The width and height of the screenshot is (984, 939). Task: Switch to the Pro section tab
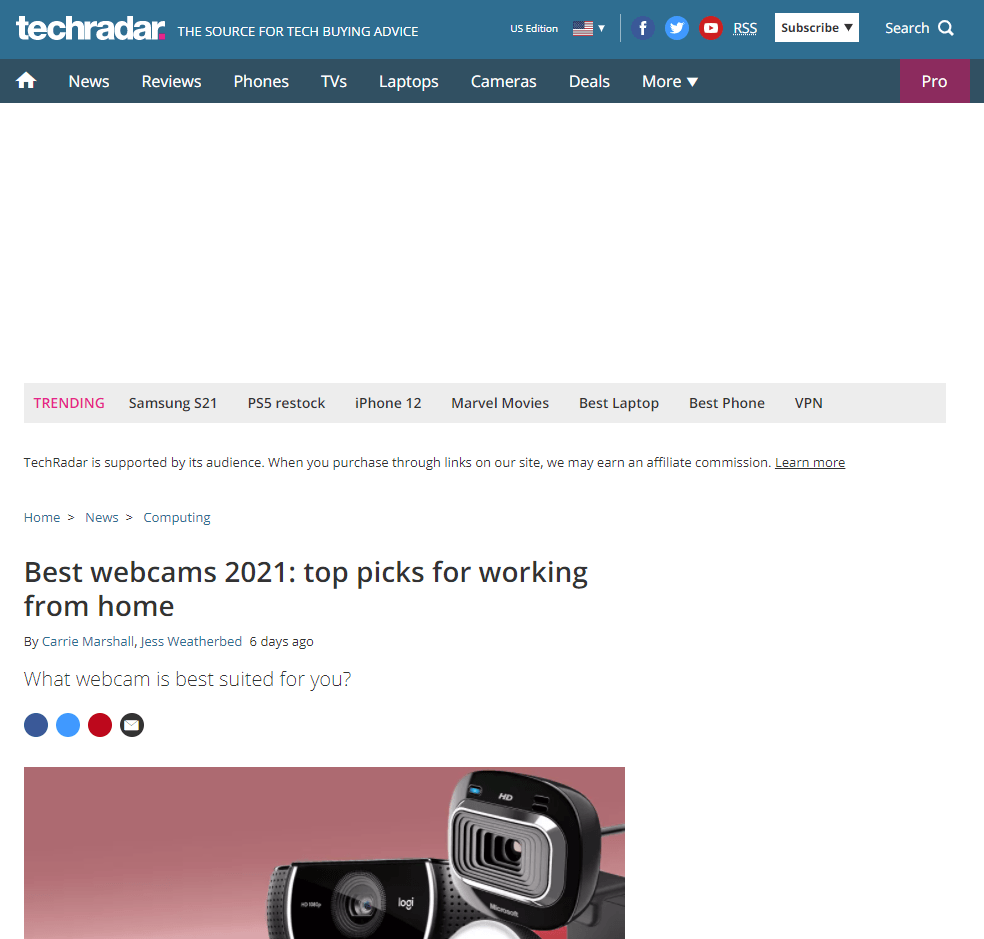934,81
